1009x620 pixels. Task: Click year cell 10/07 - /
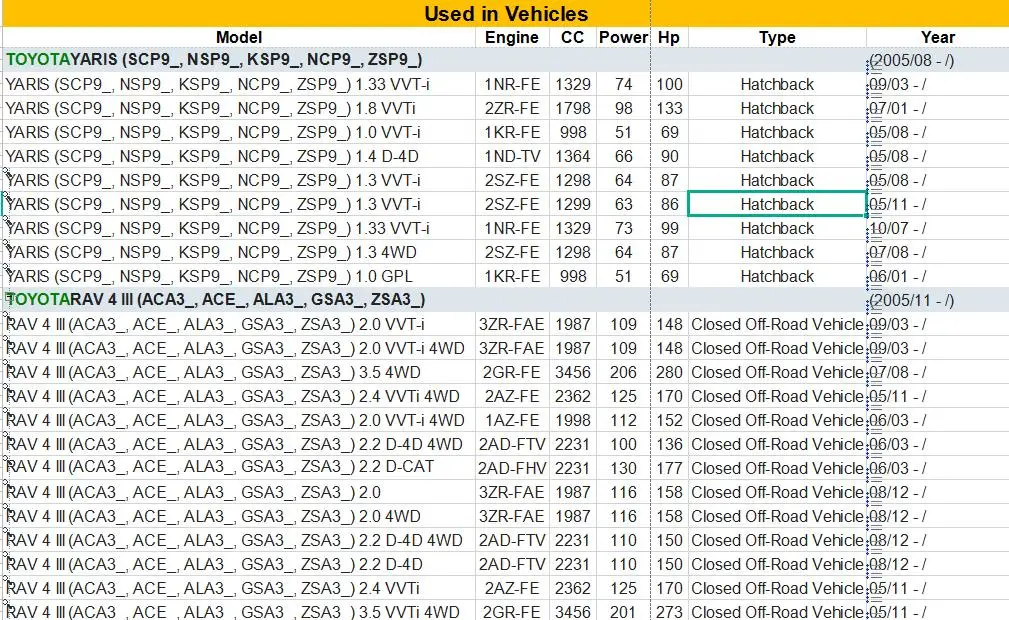[938, 229]
